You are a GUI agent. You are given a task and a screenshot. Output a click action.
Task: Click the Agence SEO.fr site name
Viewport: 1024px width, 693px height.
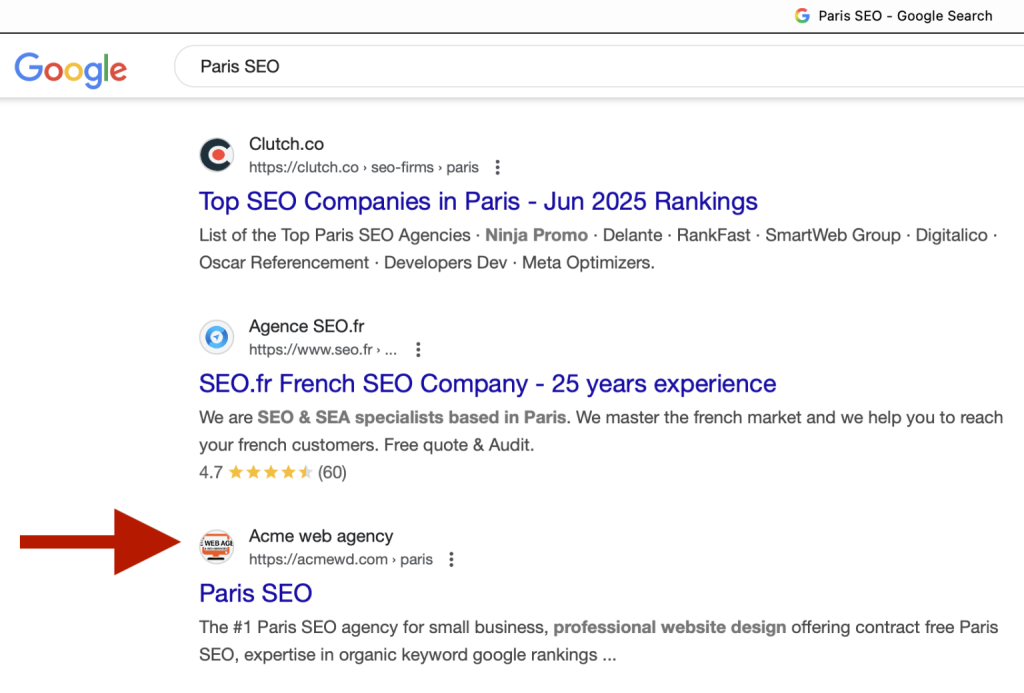point(306,326)
